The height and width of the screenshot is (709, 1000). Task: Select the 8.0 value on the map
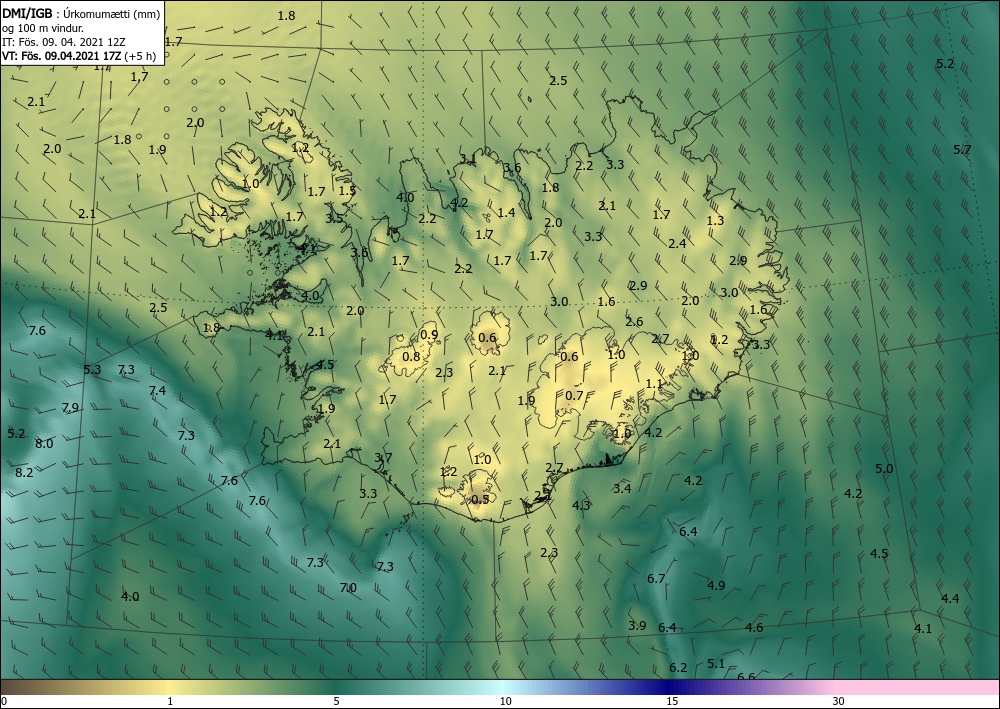coord(44,443)
